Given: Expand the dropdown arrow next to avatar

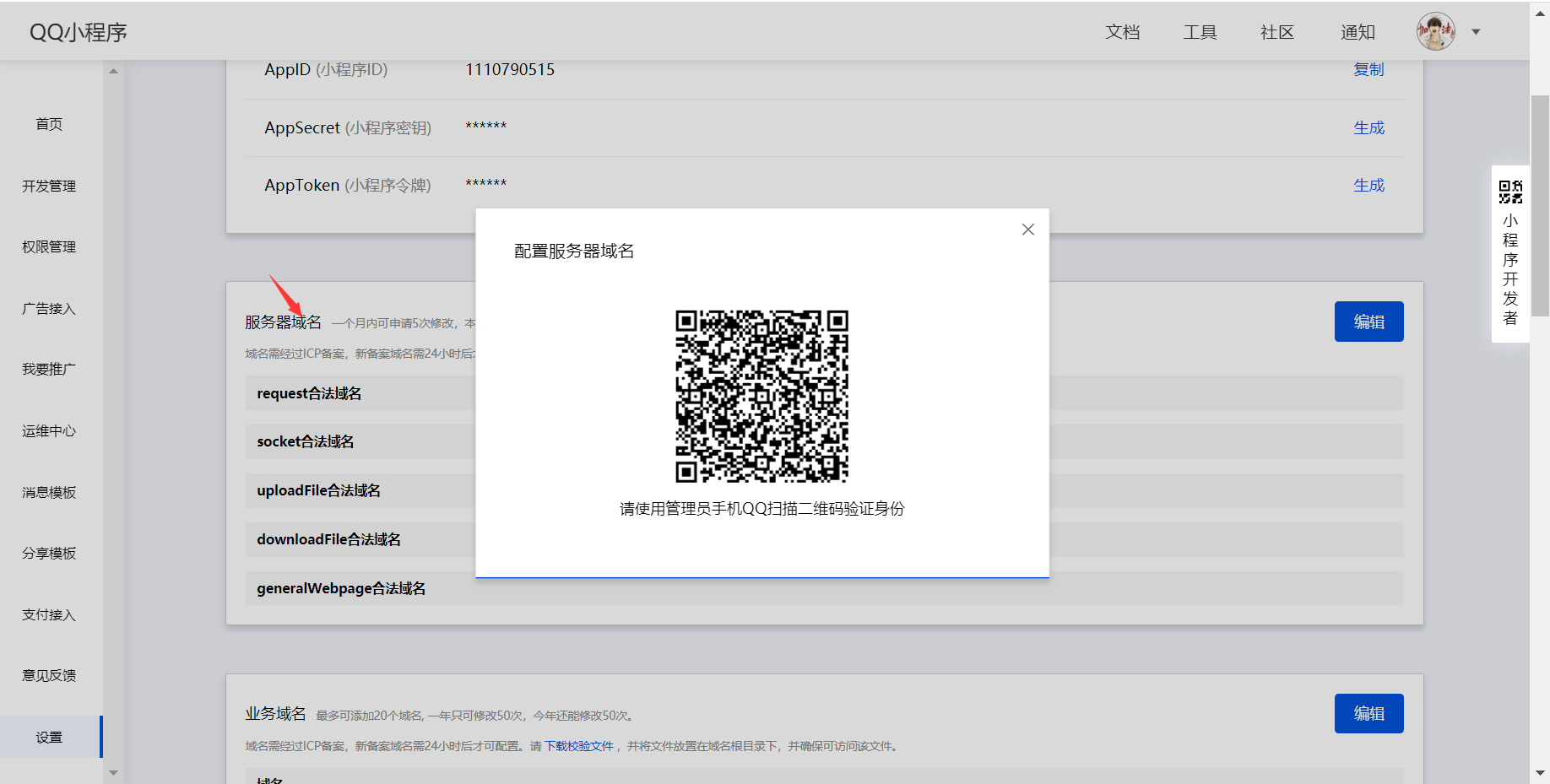Looking at the screenshot, I should (1476, 32).
